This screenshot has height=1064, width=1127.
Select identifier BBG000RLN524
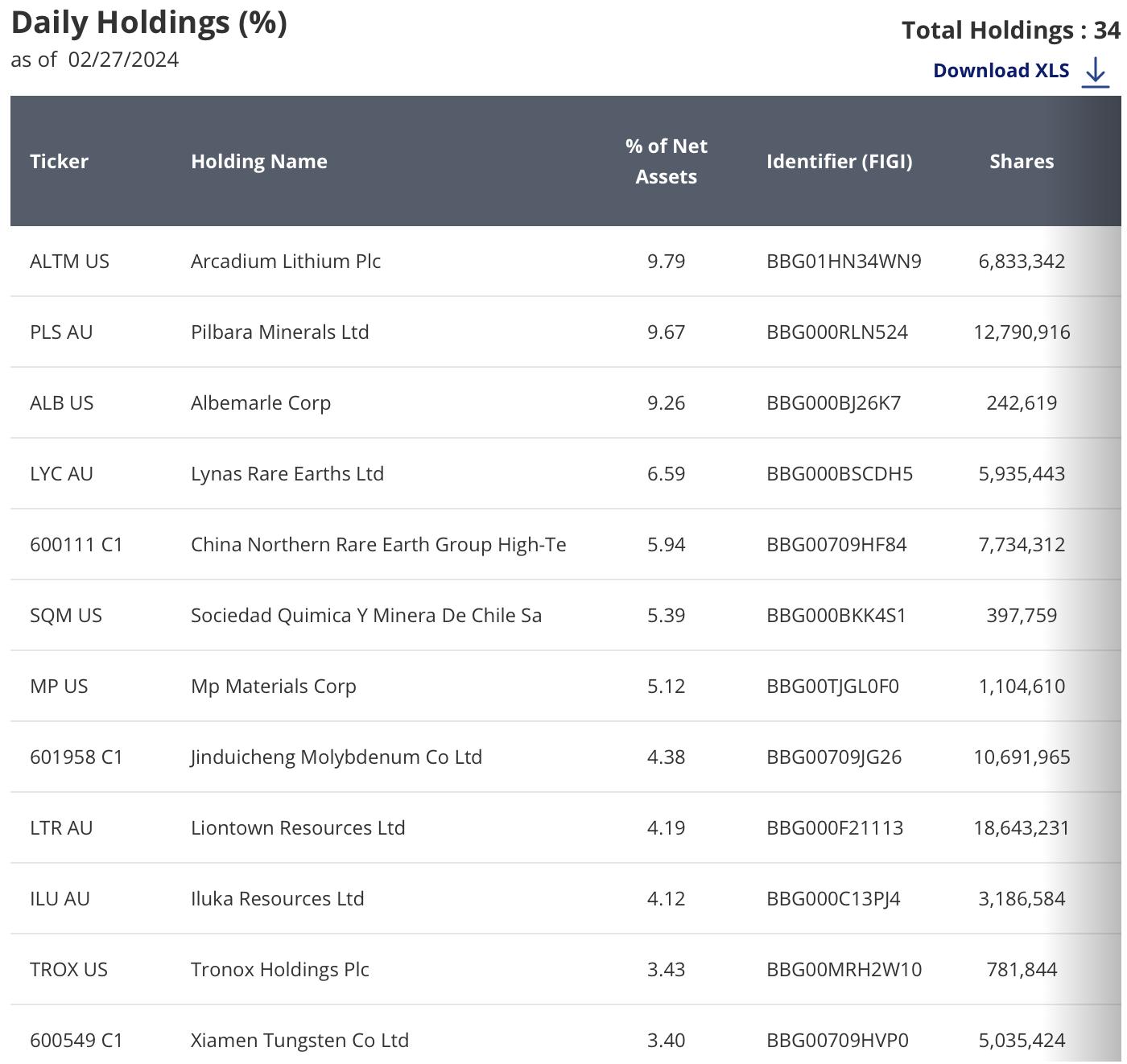click(837, 332)
